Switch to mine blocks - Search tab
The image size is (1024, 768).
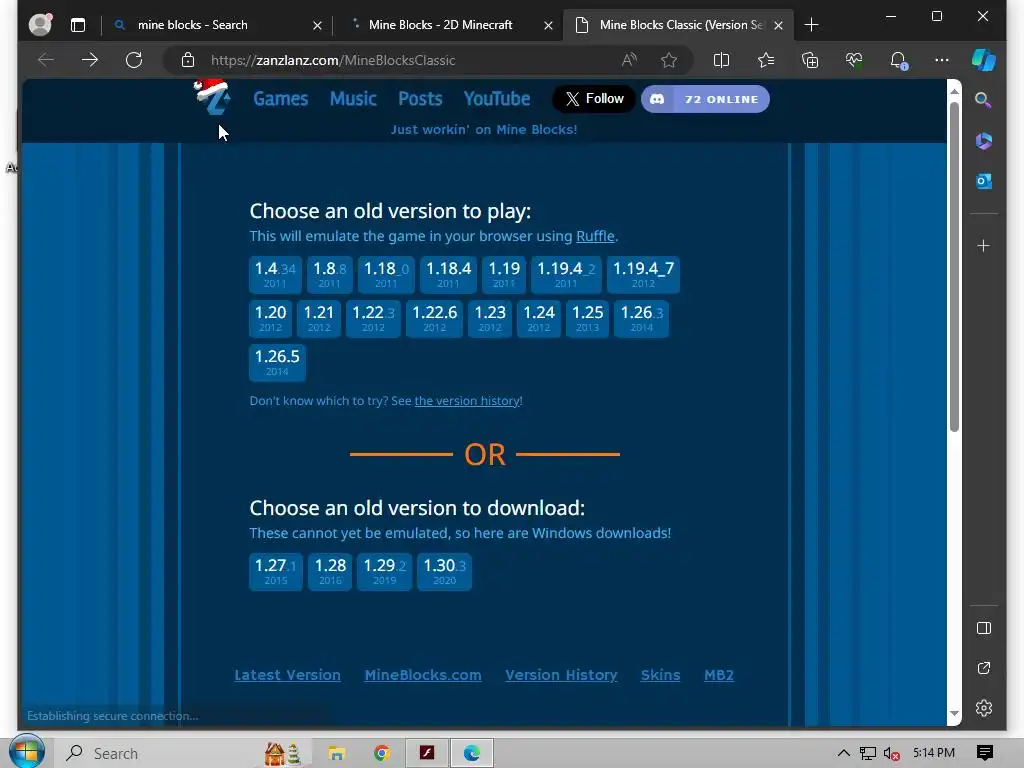tap(192, 25)
